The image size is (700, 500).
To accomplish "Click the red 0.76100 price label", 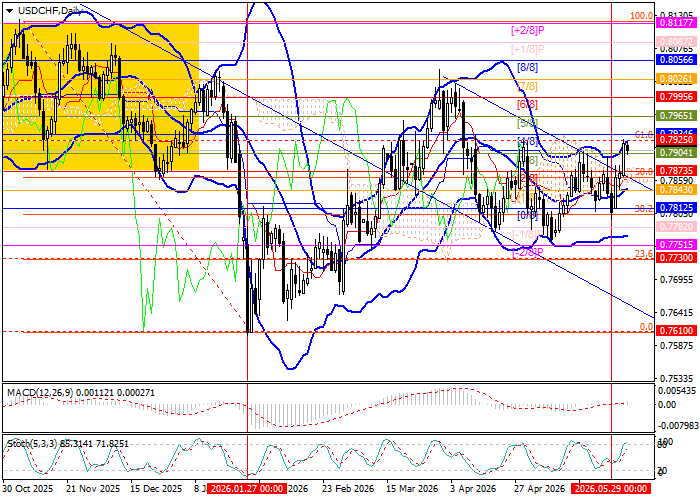I will 678,331.
